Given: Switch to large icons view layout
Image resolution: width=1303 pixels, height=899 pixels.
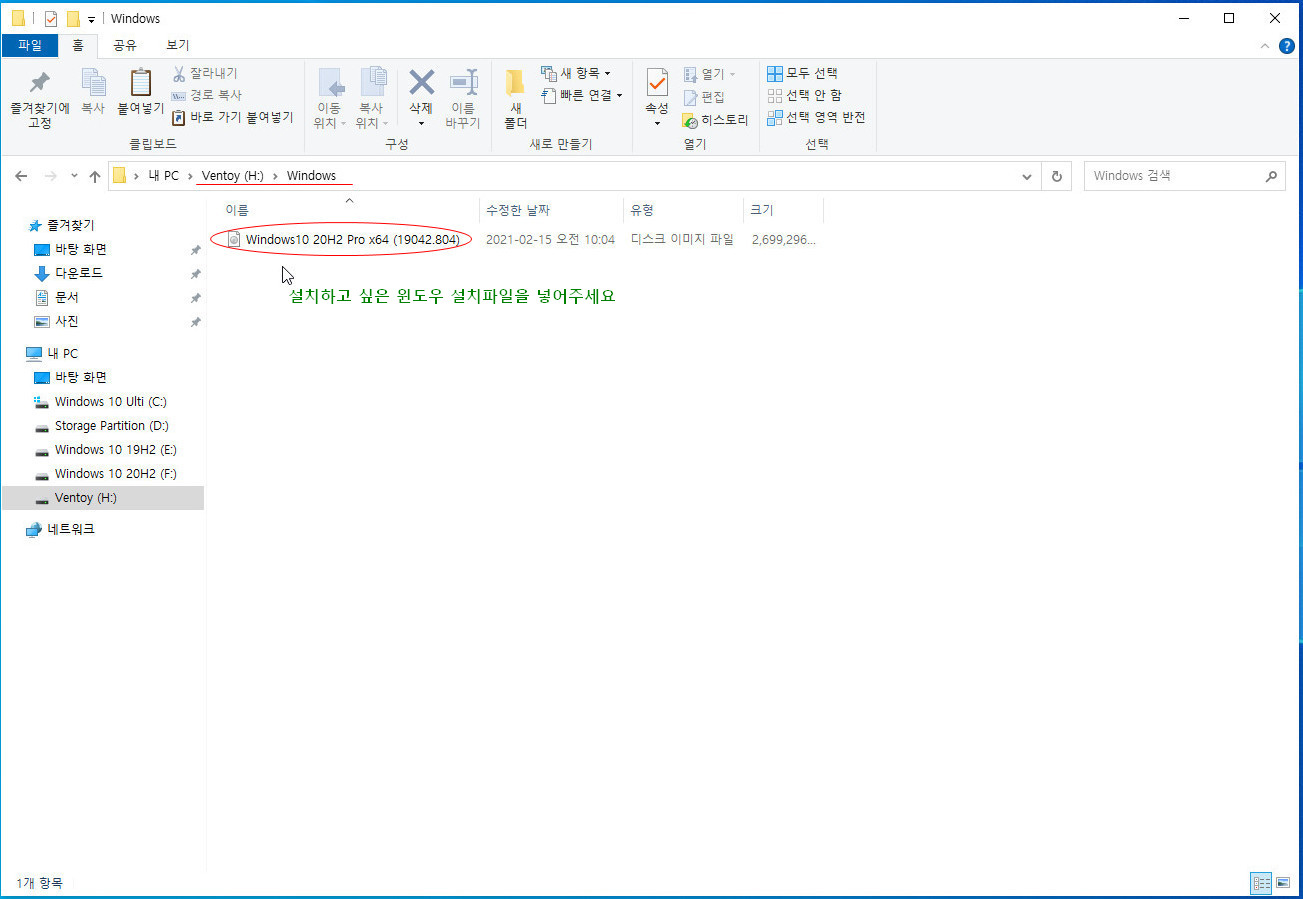Looking at the screenshot, I should [x=1283, y=883].
